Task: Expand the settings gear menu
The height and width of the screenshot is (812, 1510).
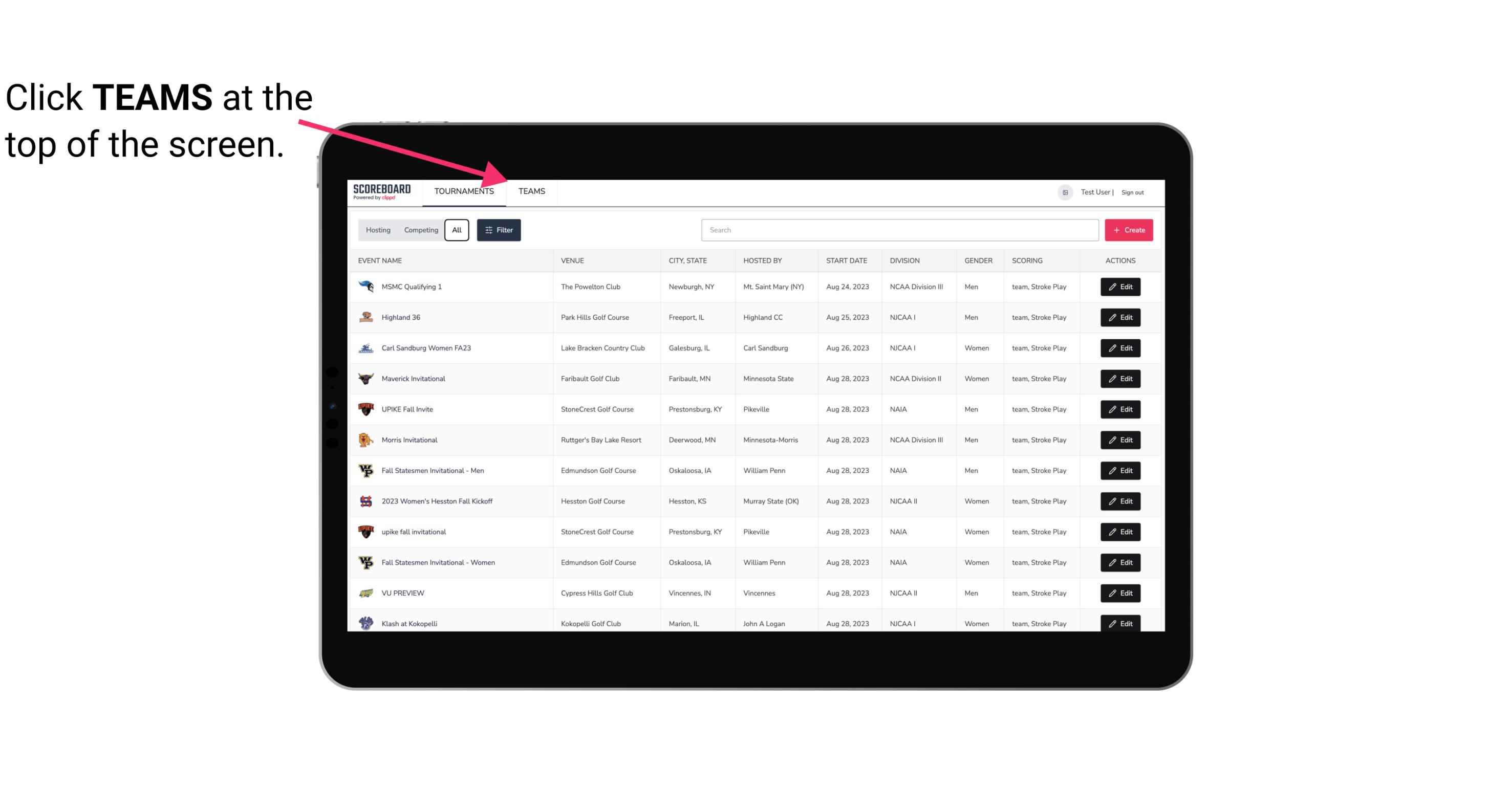Action: pos(1063,192)
